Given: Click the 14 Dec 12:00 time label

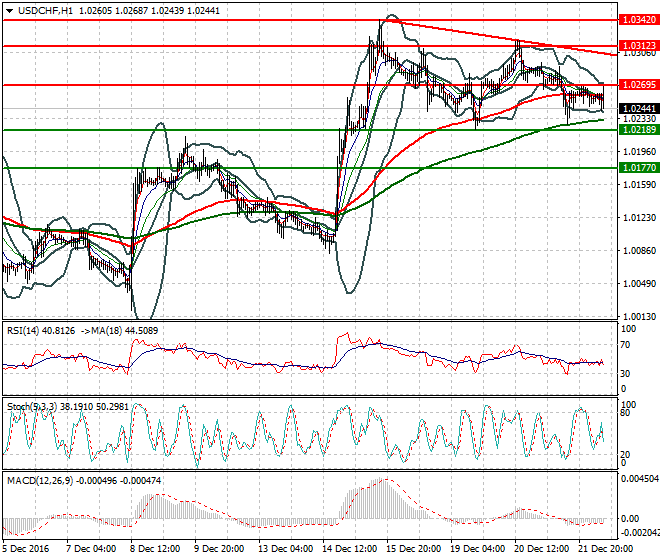Looking at the screenshot, I should [x=350, y=549].
